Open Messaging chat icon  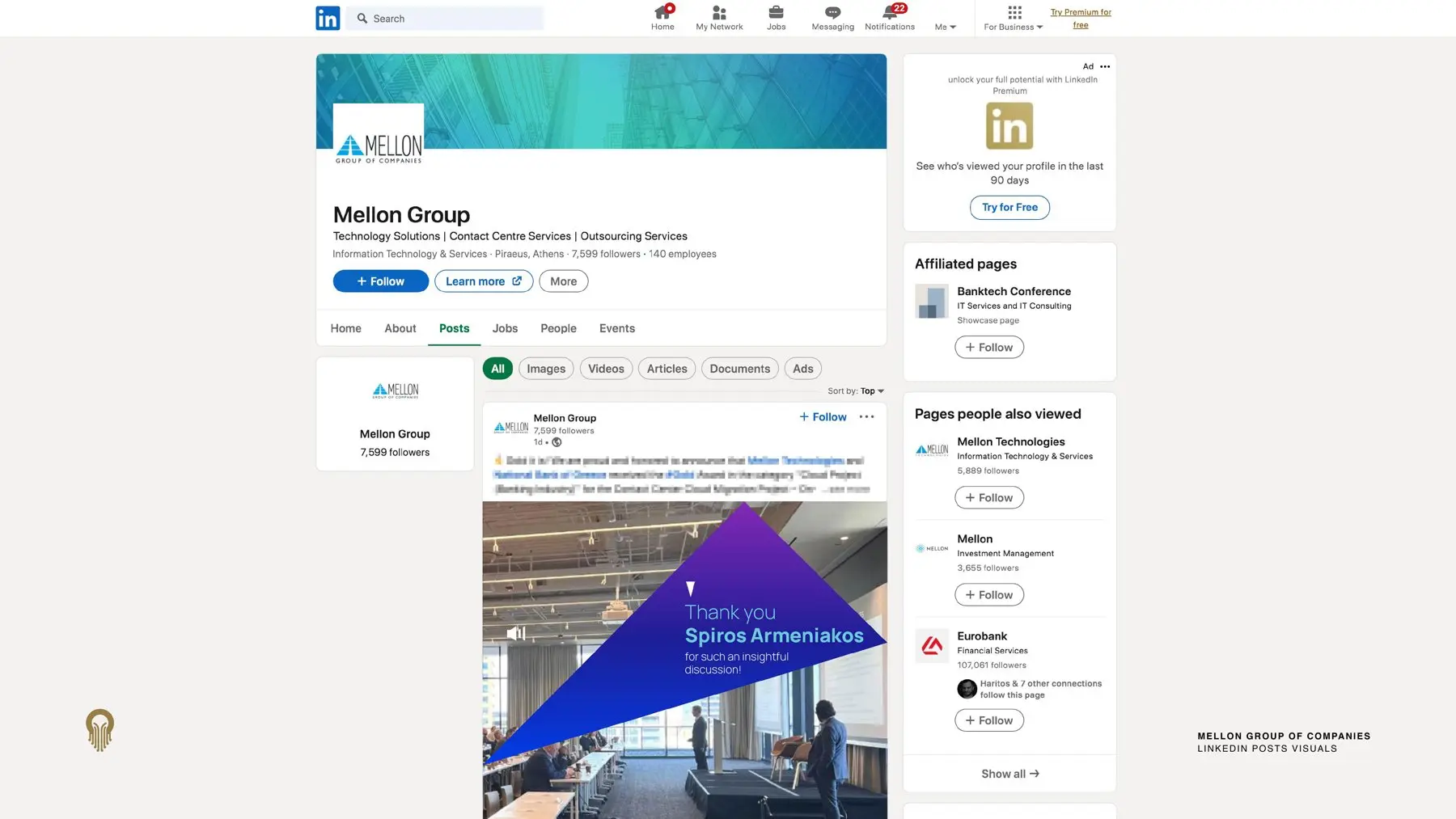(832, 12)
